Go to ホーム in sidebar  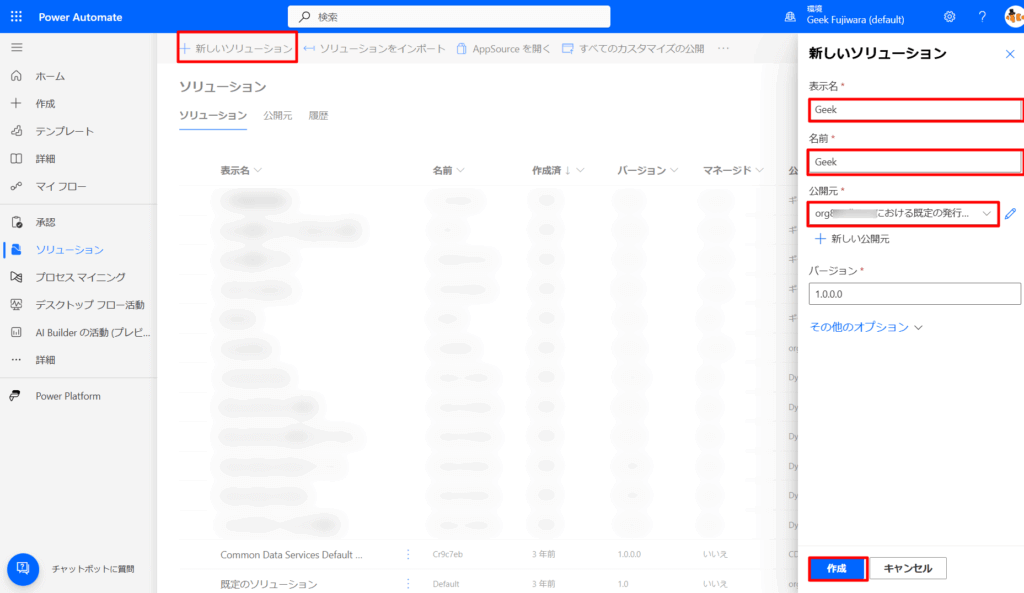pyautogui.click(x=50, y=76)
